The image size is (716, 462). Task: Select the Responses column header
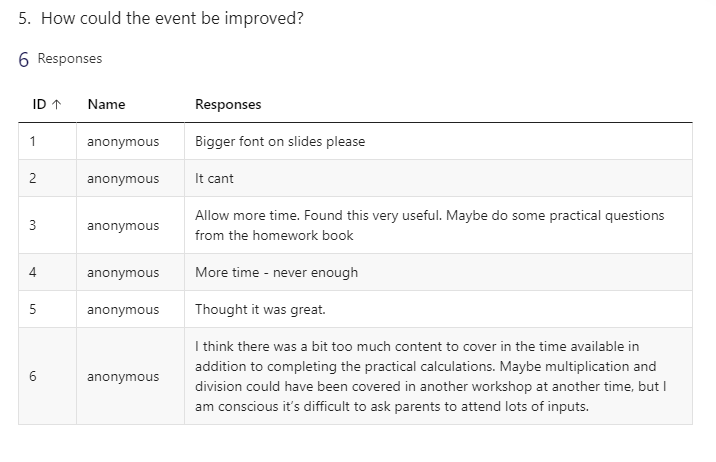point(228,105)
